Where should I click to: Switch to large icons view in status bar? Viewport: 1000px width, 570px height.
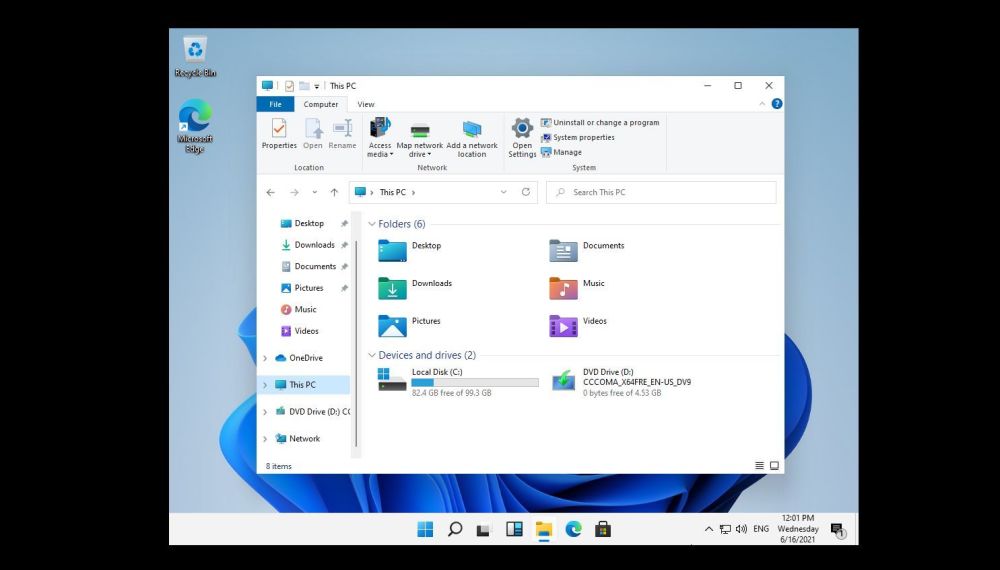(774, 466)
